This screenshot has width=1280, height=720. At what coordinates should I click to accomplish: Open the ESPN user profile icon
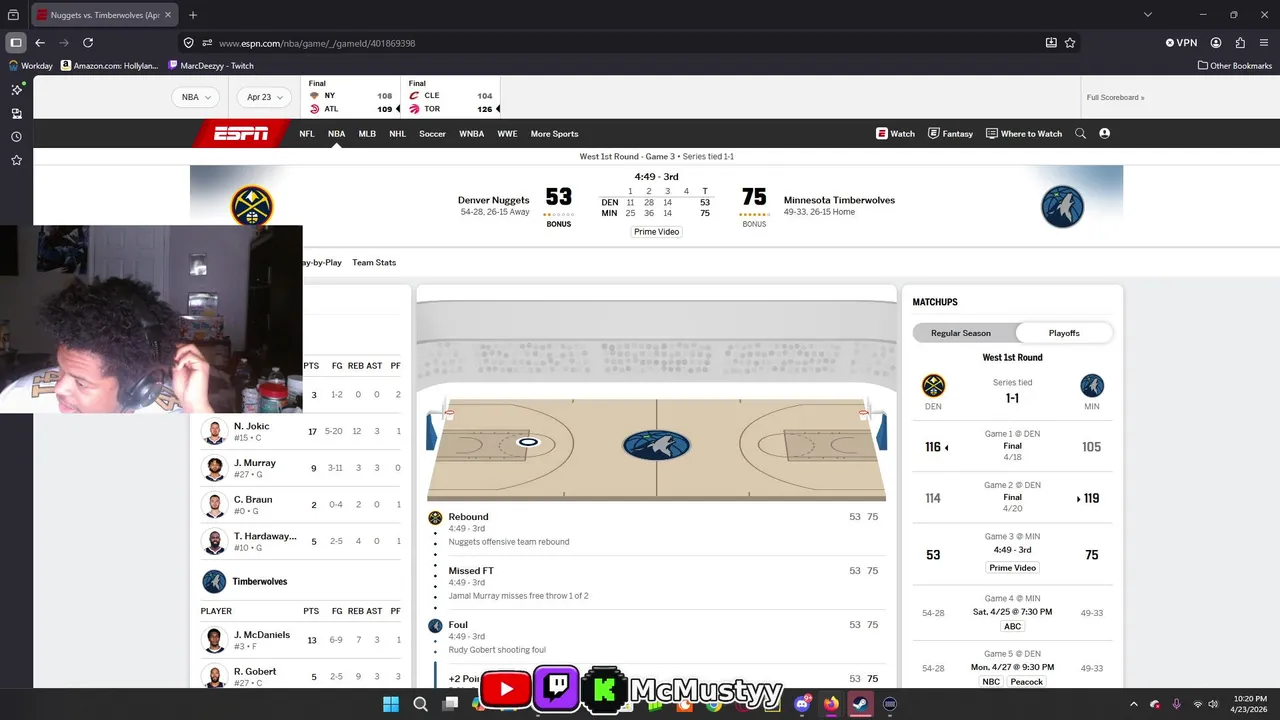coord(1104,133)
